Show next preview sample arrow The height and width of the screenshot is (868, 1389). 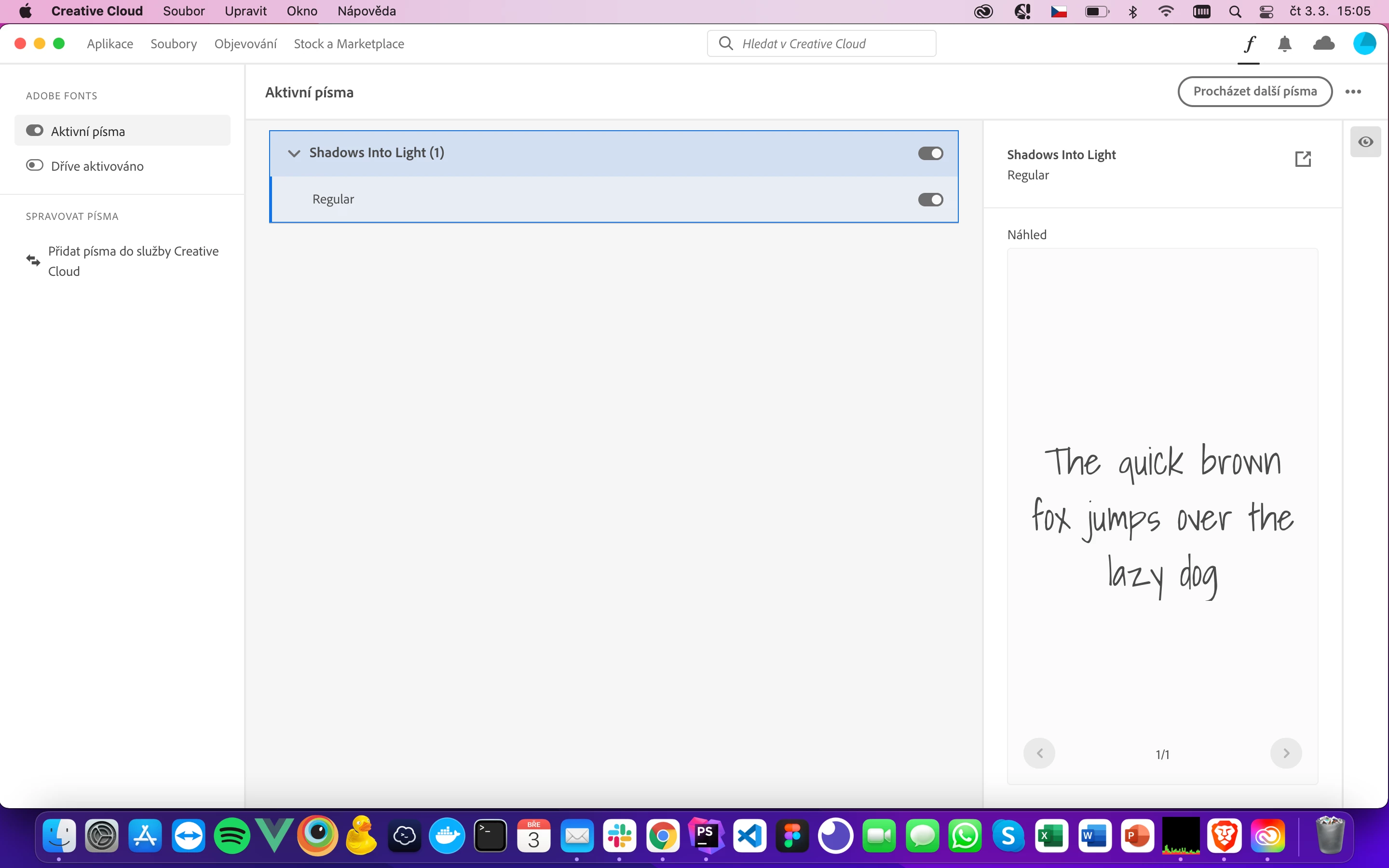click(x=1286, y=753)
